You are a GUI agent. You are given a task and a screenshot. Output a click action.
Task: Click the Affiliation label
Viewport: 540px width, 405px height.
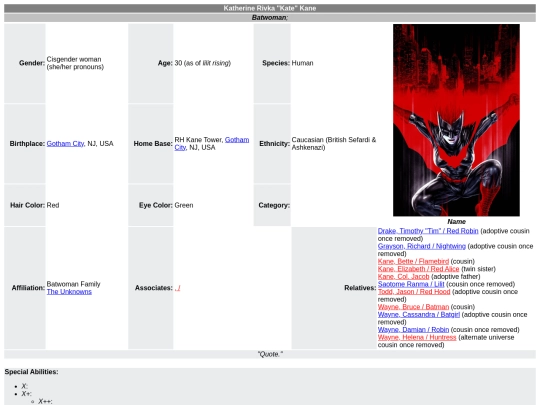click(28, 288)
